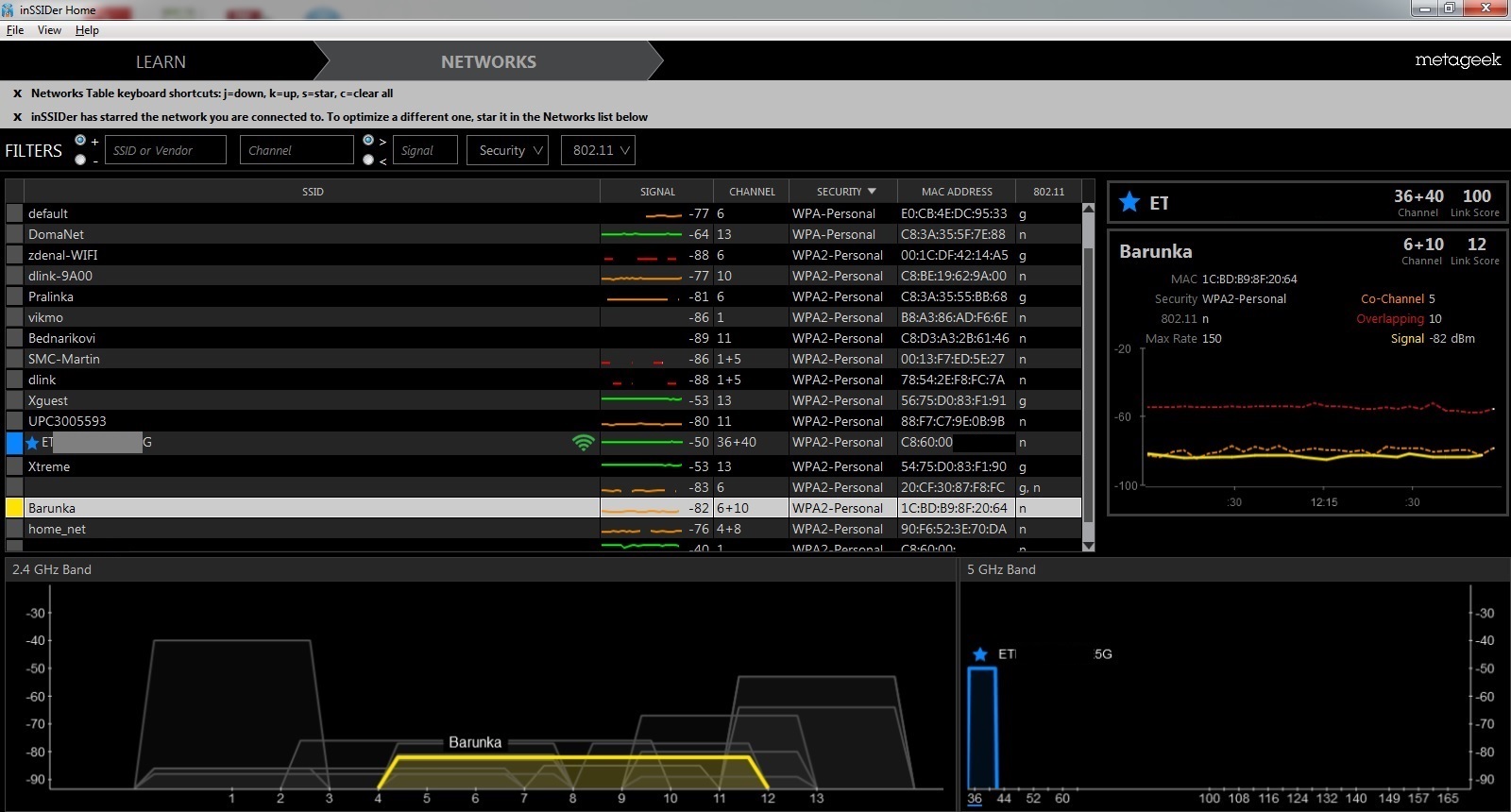The width and height of the screenshot is (1511, 812).
Task: Expand the 802.11 filter dropdown
Action: (x=600, y=150)
